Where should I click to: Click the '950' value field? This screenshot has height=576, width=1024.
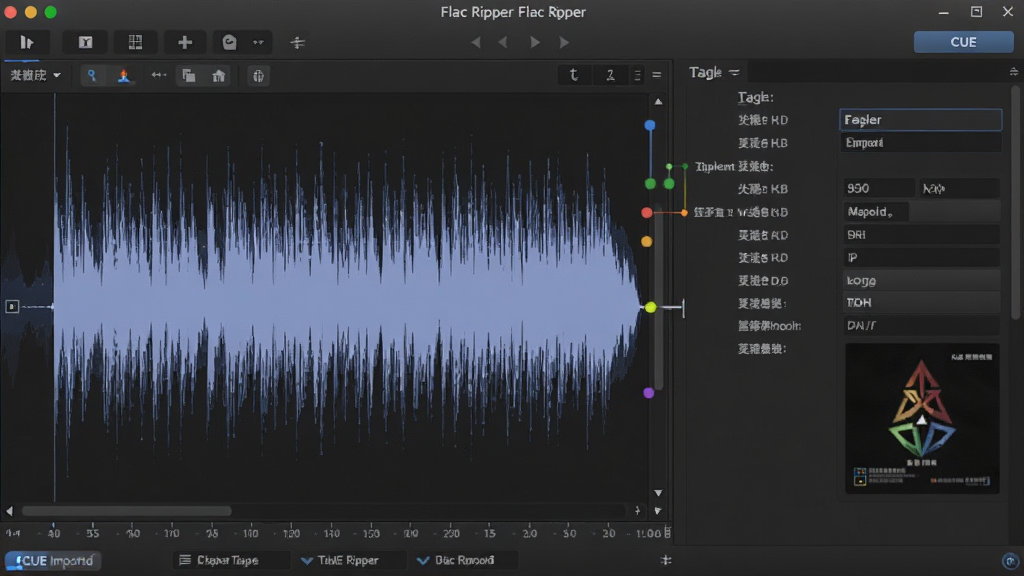pos(878,188)
